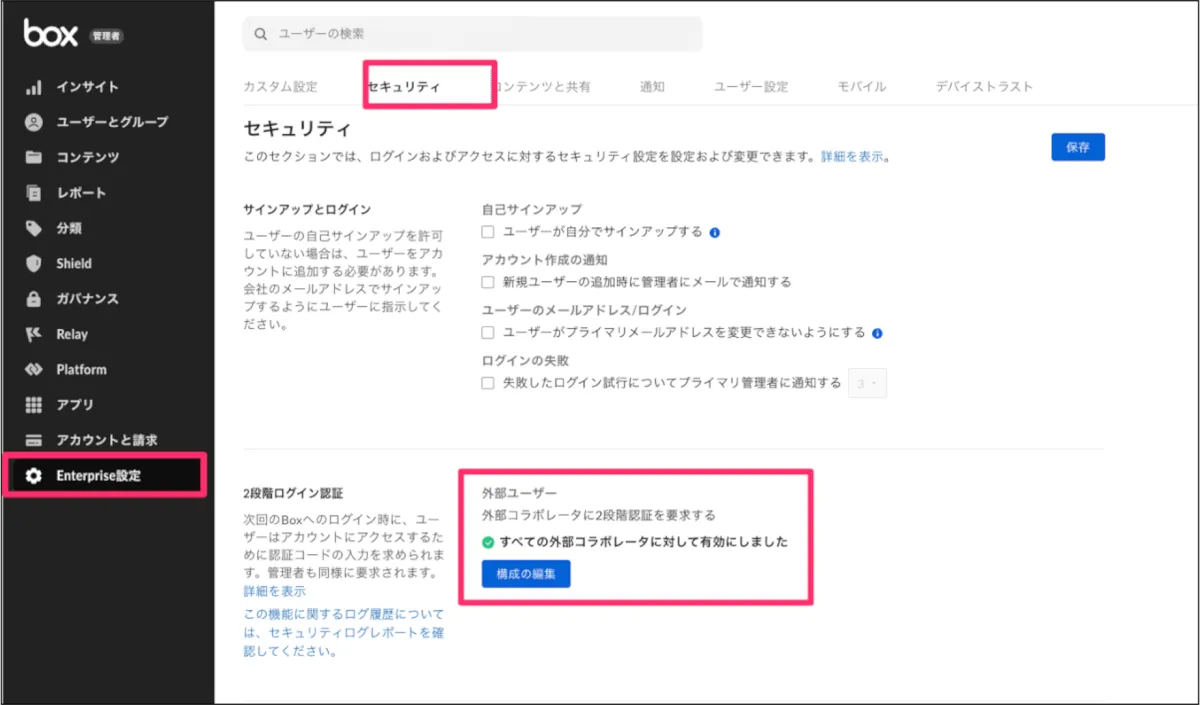Open the Reports icon in sidebar
The image size is (1200, 705).
point(34,193)
